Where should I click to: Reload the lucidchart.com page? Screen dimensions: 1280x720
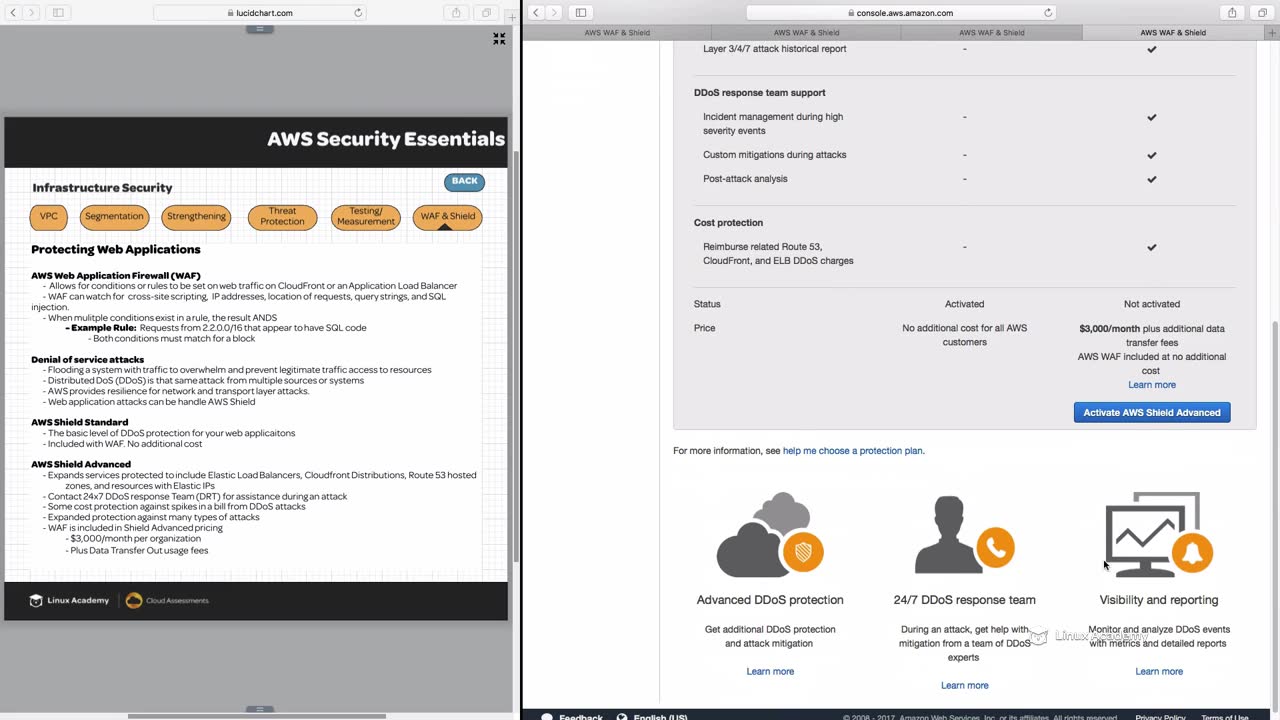(x=358, y=13)
